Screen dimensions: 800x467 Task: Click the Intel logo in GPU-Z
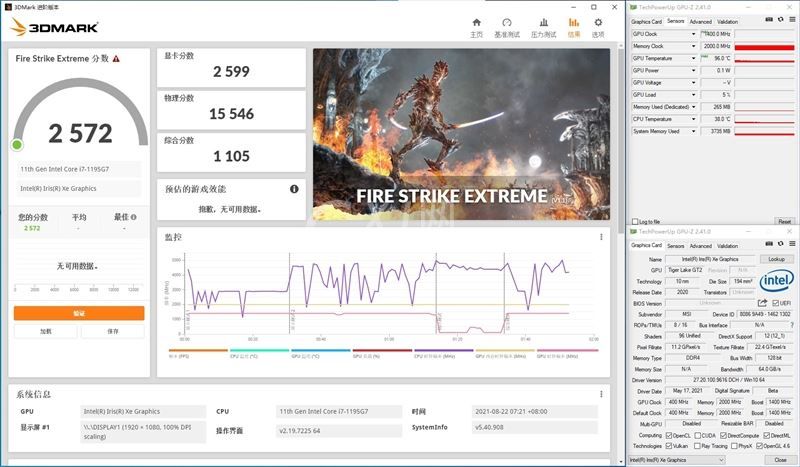pyautogui.click(x=777, y=281)
